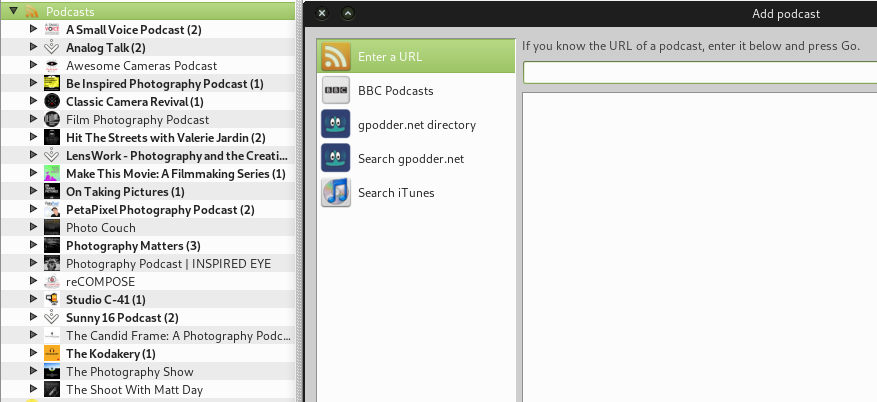
Task: Click The Kodakery orange cover icon
Action: point(51,353)
